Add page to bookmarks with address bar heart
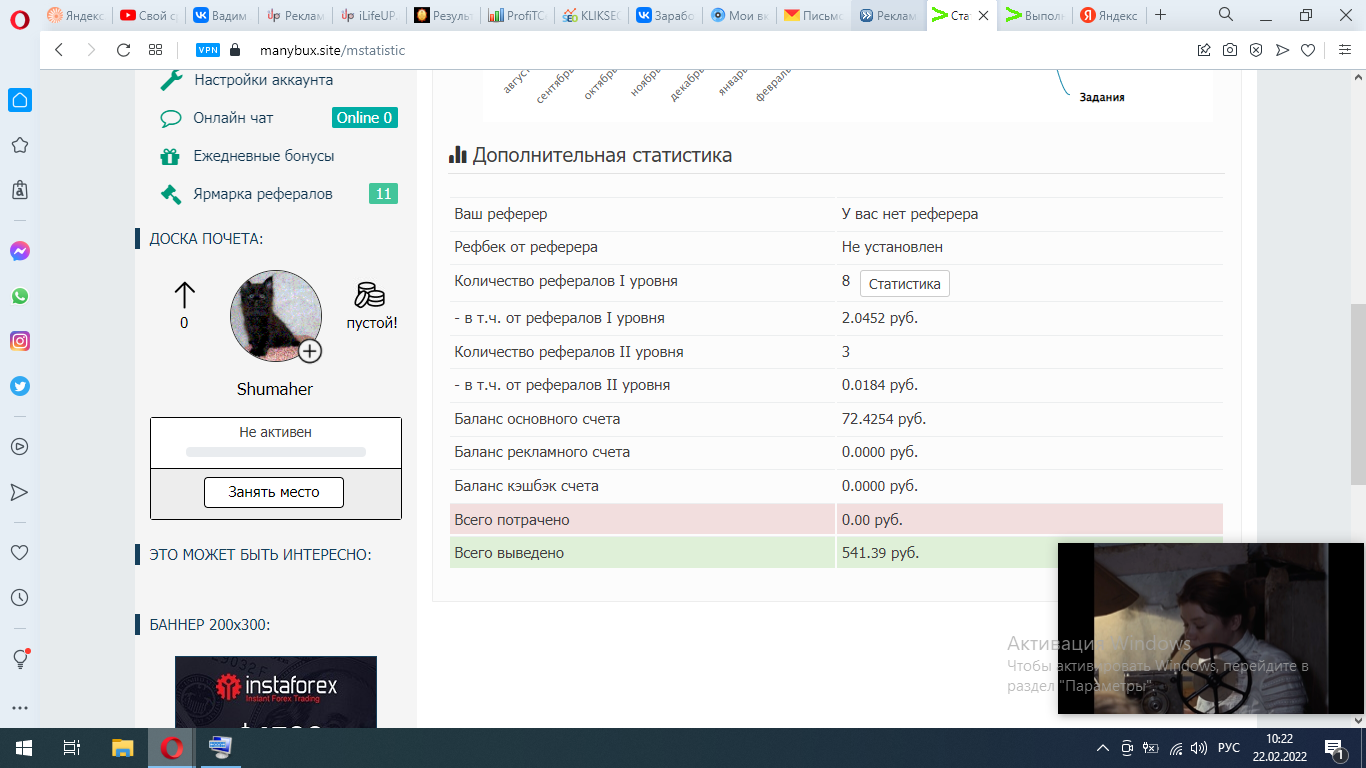Screen dimensions: 1366x768 (x=1308, y=50)
